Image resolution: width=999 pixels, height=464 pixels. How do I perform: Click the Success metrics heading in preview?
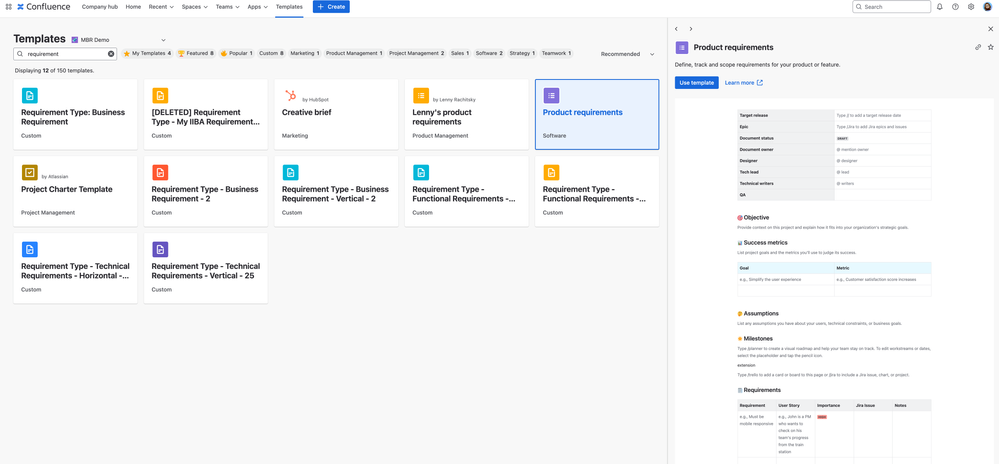coord(765,243)
